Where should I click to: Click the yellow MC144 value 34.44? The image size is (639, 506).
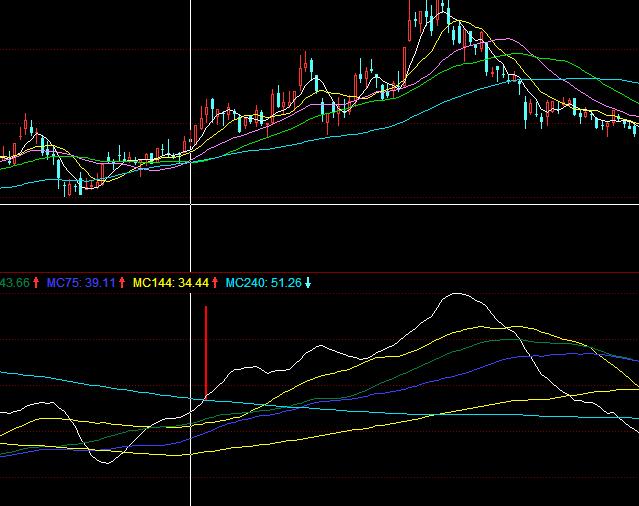click(x=192, y=284)
